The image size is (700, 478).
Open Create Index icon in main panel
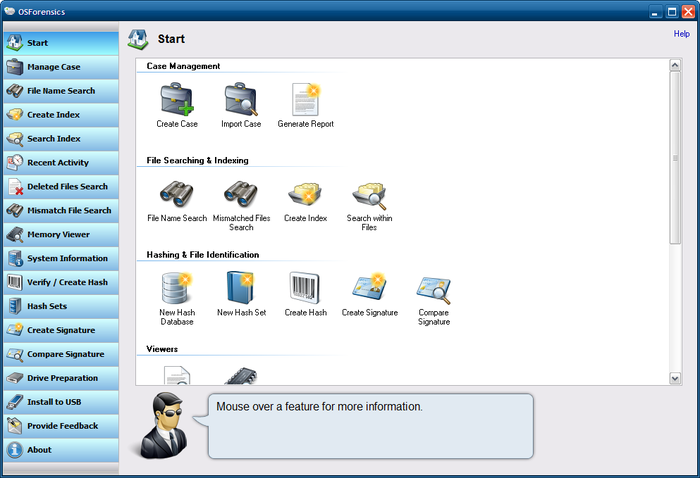point(306,194)
